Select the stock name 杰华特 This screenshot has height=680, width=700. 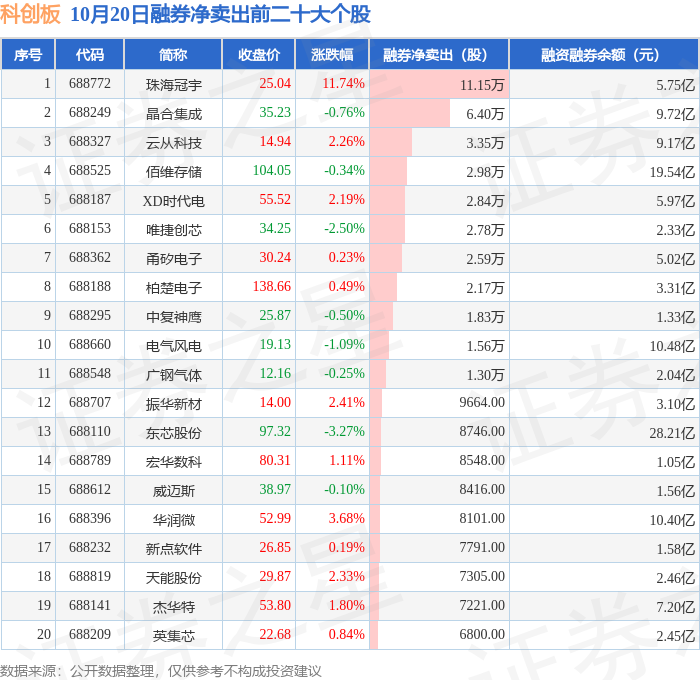[x=174, y=607]
